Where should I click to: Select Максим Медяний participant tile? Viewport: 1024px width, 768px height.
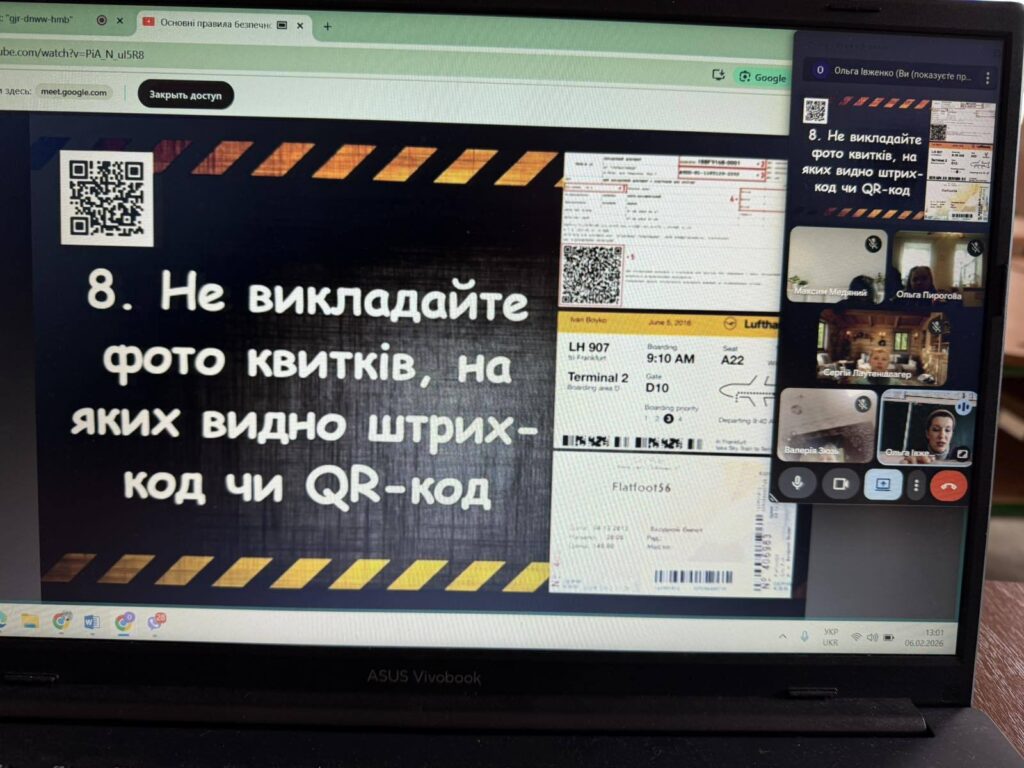(837, 265)
